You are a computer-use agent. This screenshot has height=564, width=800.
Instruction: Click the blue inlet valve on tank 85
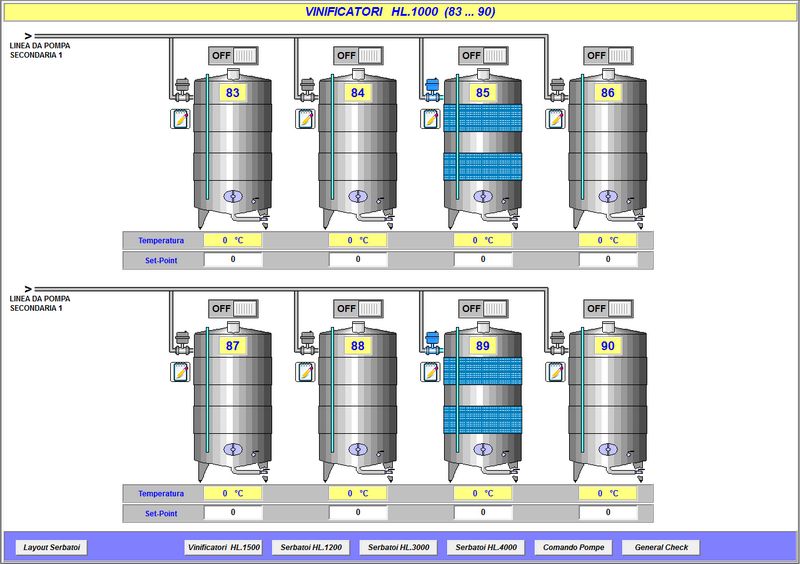(x=432, y=88)
